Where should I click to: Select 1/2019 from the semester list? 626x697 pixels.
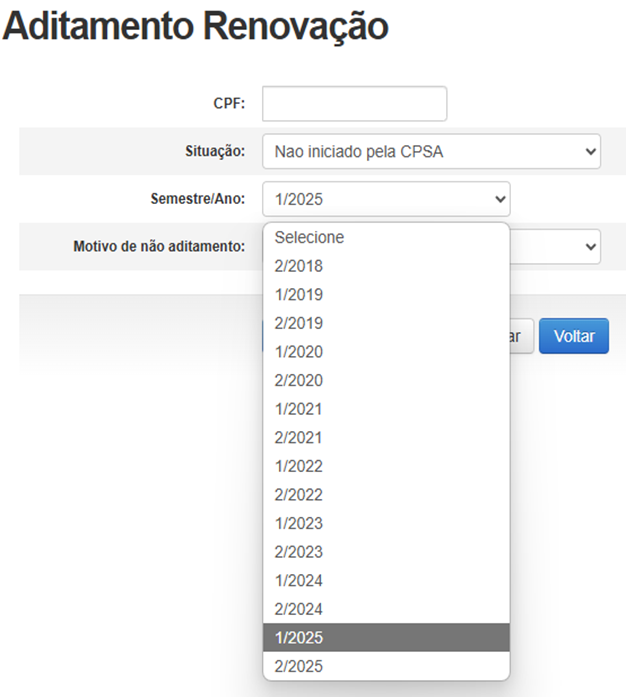pos(385,295)
